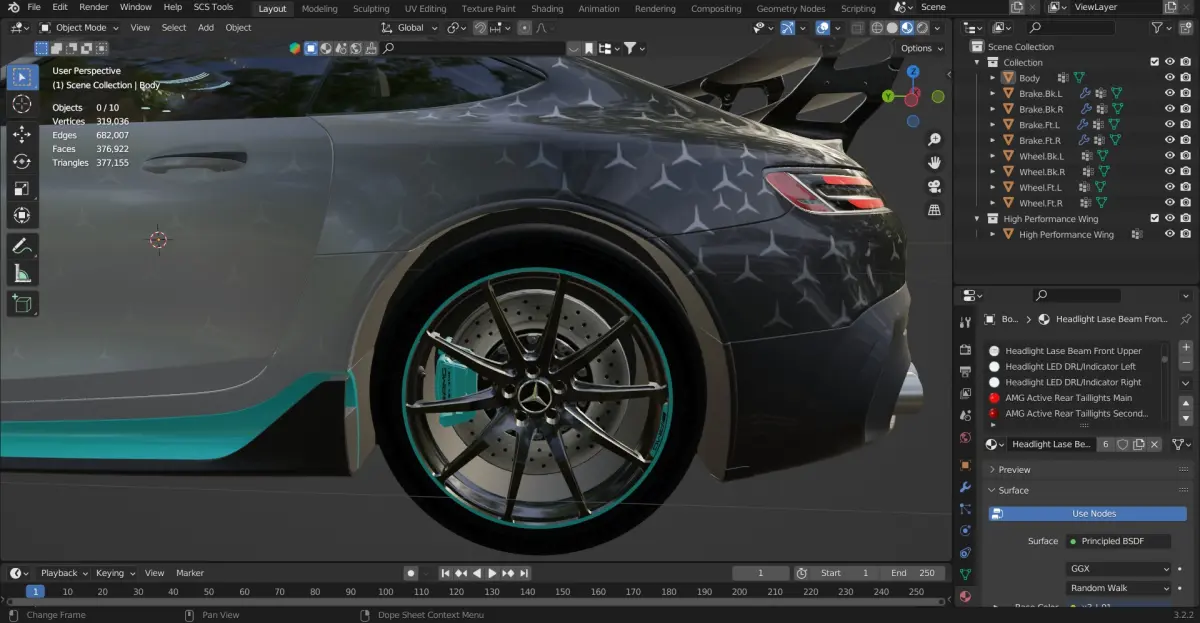Open the Tool properties tab

(x=965, y=323)
